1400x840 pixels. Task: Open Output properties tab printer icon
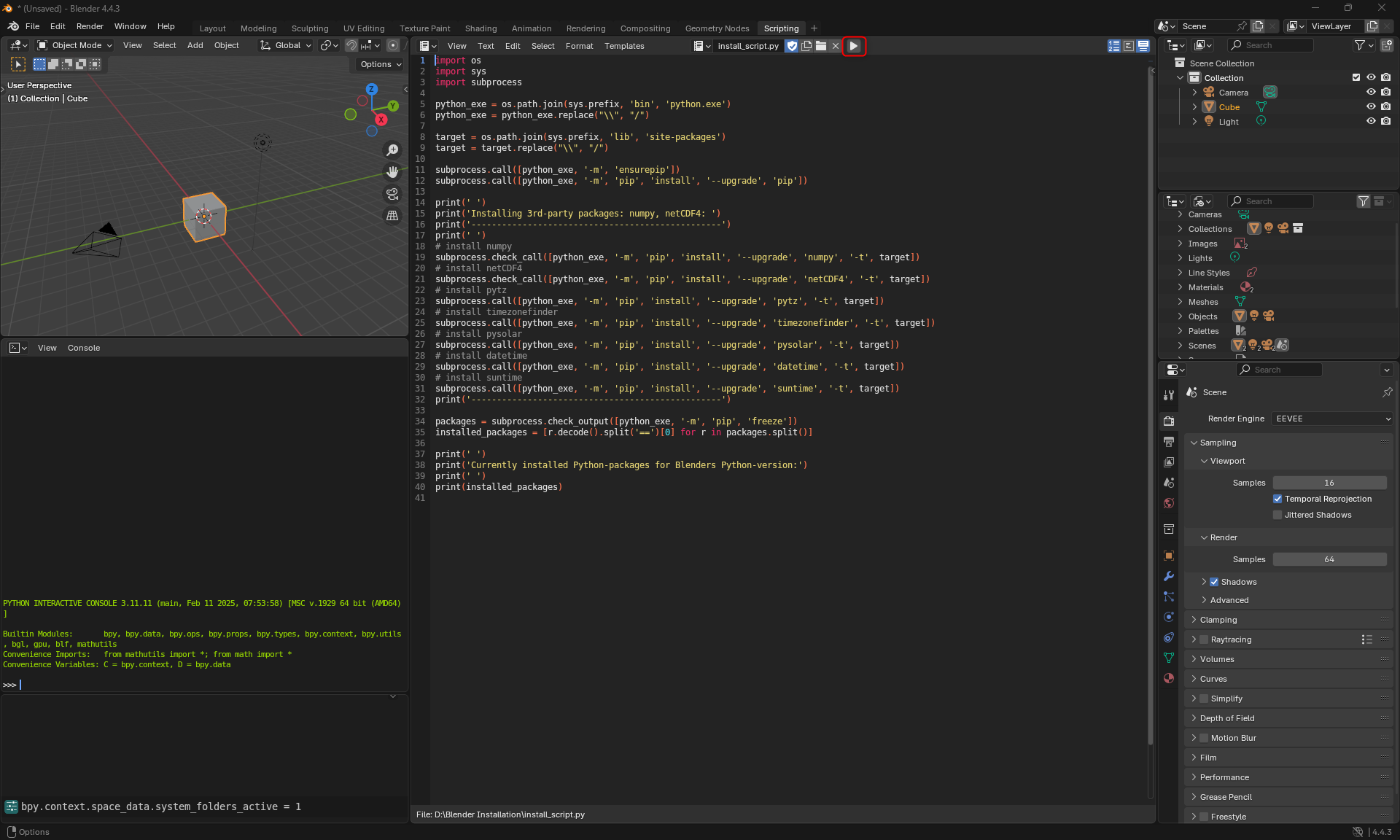(x=1169, y=442)
